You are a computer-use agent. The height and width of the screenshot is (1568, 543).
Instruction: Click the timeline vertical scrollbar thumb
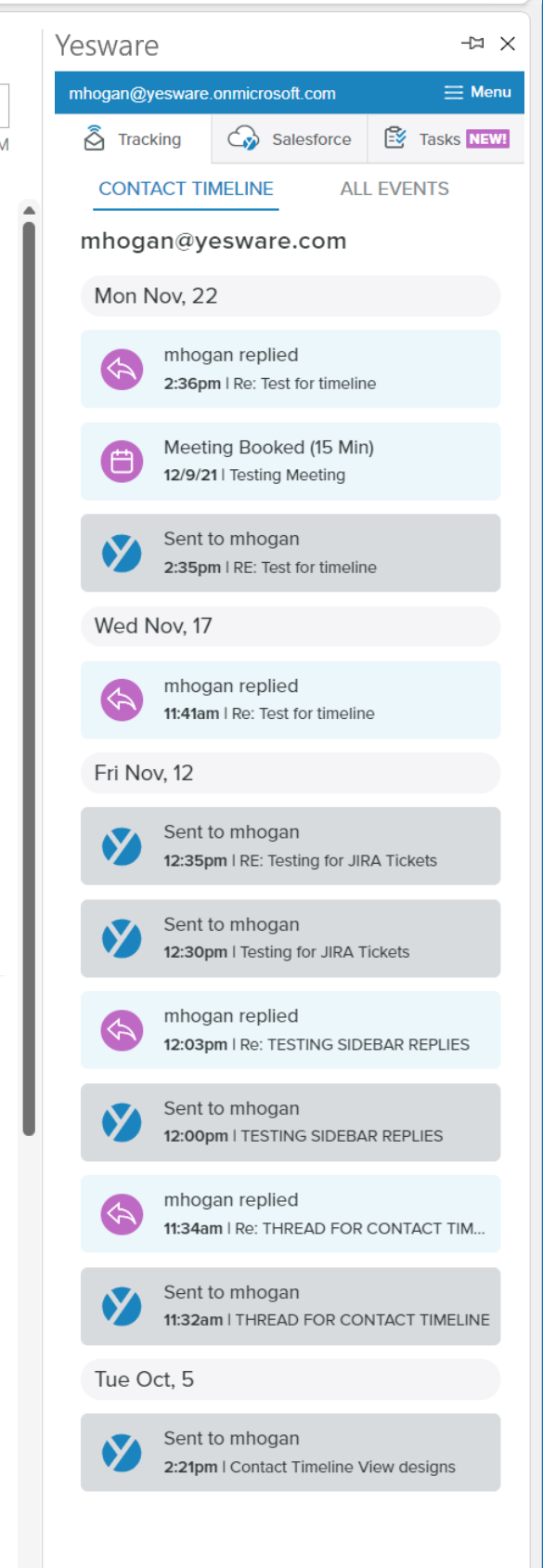point(29,678)
